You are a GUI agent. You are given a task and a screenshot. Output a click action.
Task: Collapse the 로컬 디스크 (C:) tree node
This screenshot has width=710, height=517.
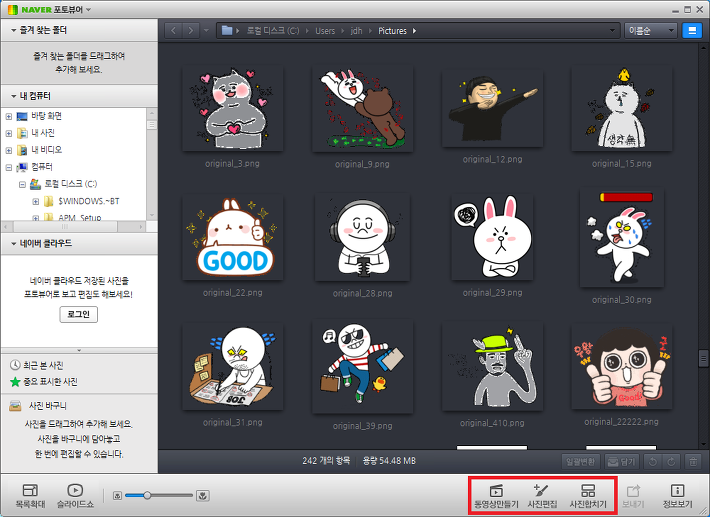pos(22,184)
